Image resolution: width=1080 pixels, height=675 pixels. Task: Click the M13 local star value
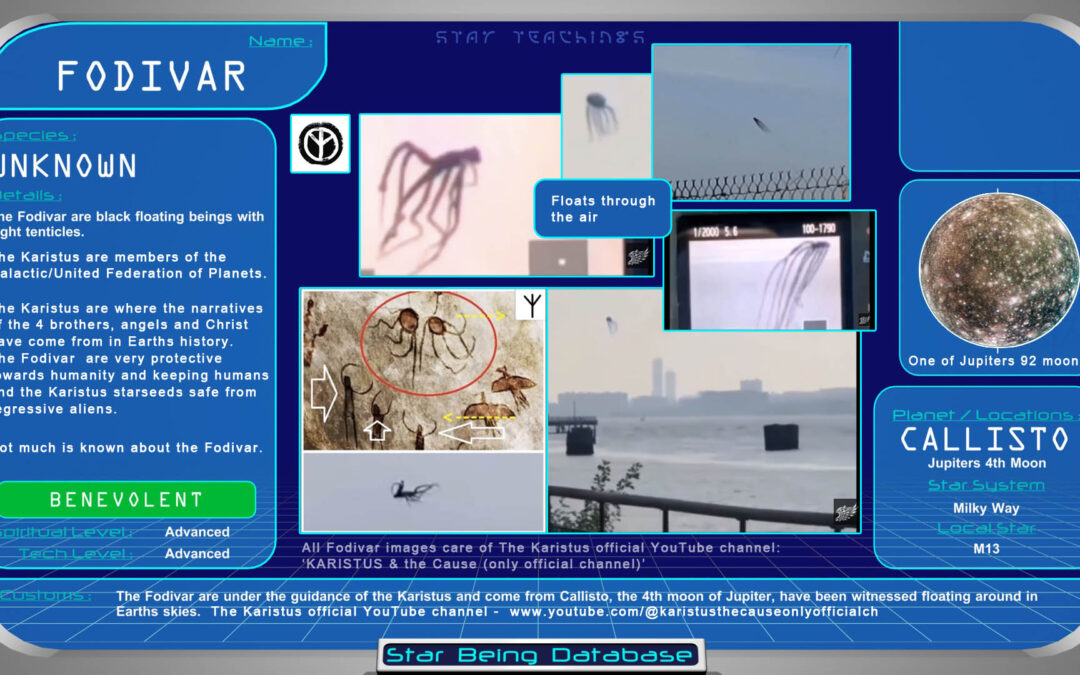pyautogui.click(x=985, y=549)
